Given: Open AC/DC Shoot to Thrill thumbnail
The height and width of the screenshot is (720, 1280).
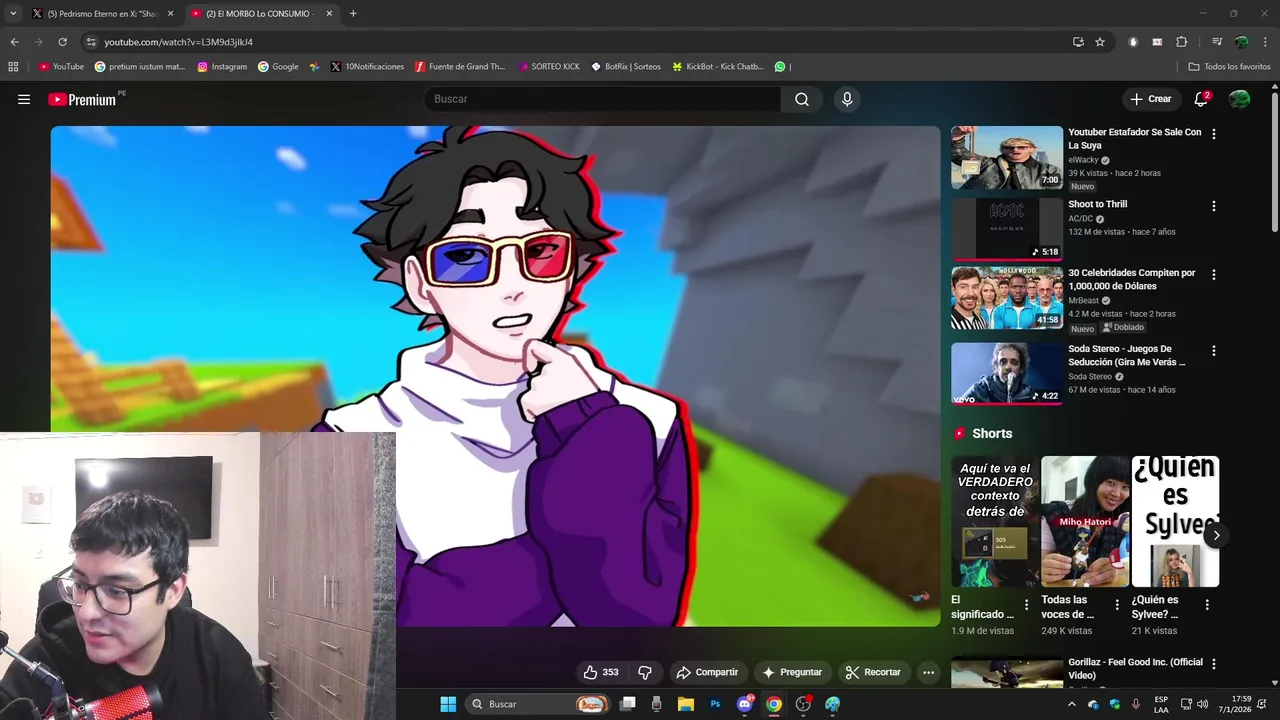Looking at the screenshot, I should [x=1007, y=229].
